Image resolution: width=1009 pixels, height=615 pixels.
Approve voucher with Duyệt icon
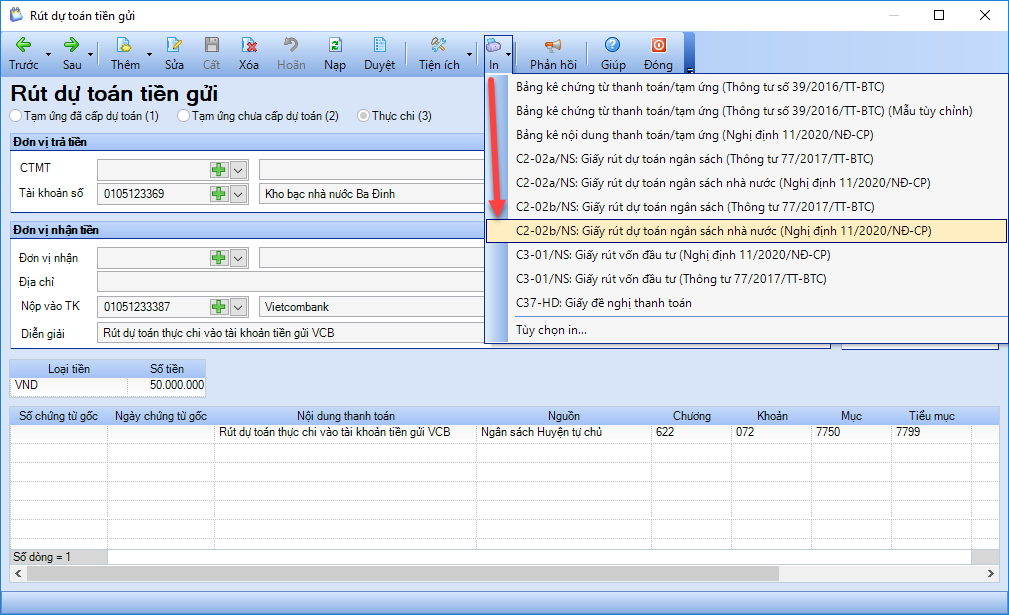coord(380,44)
